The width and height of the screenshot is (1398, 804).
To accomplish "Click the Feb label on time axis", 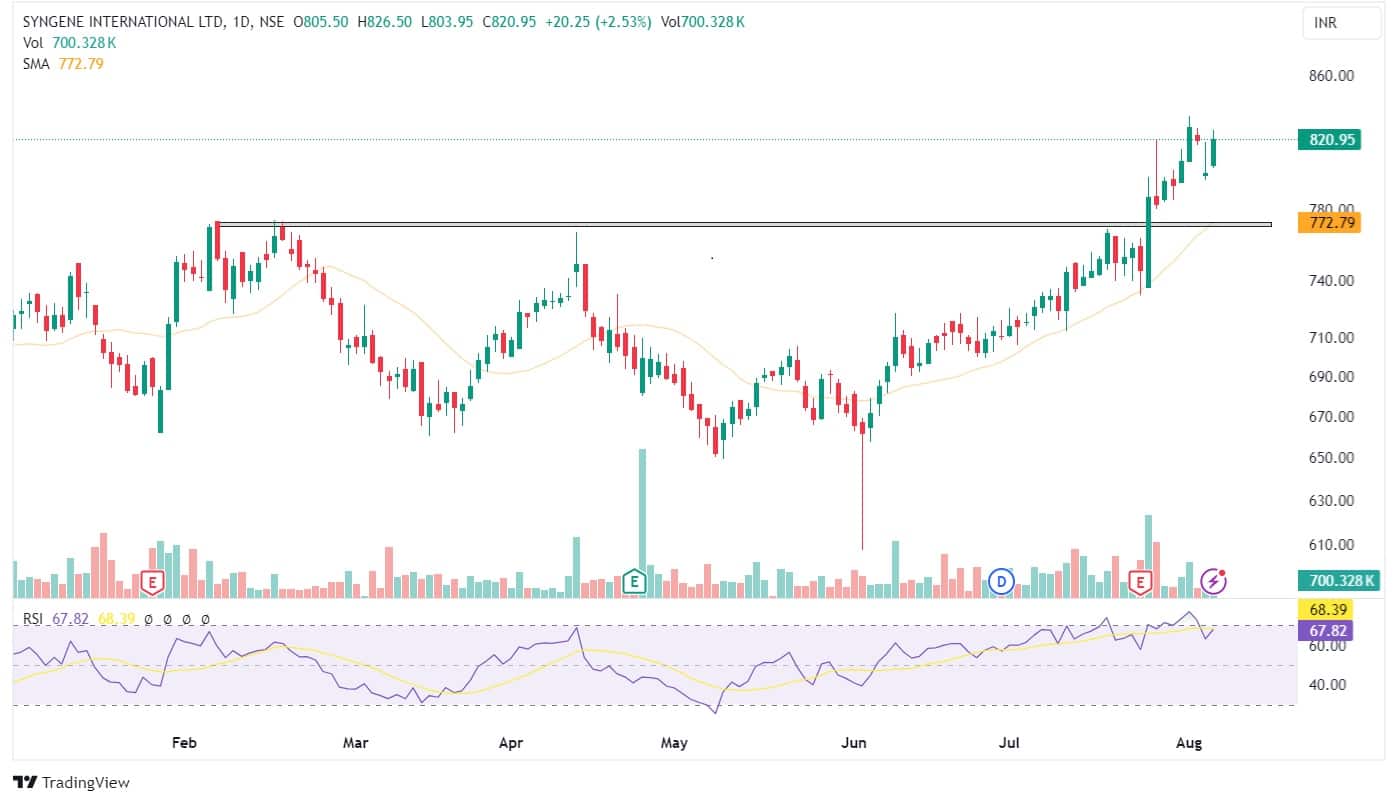I will (183, 743).
